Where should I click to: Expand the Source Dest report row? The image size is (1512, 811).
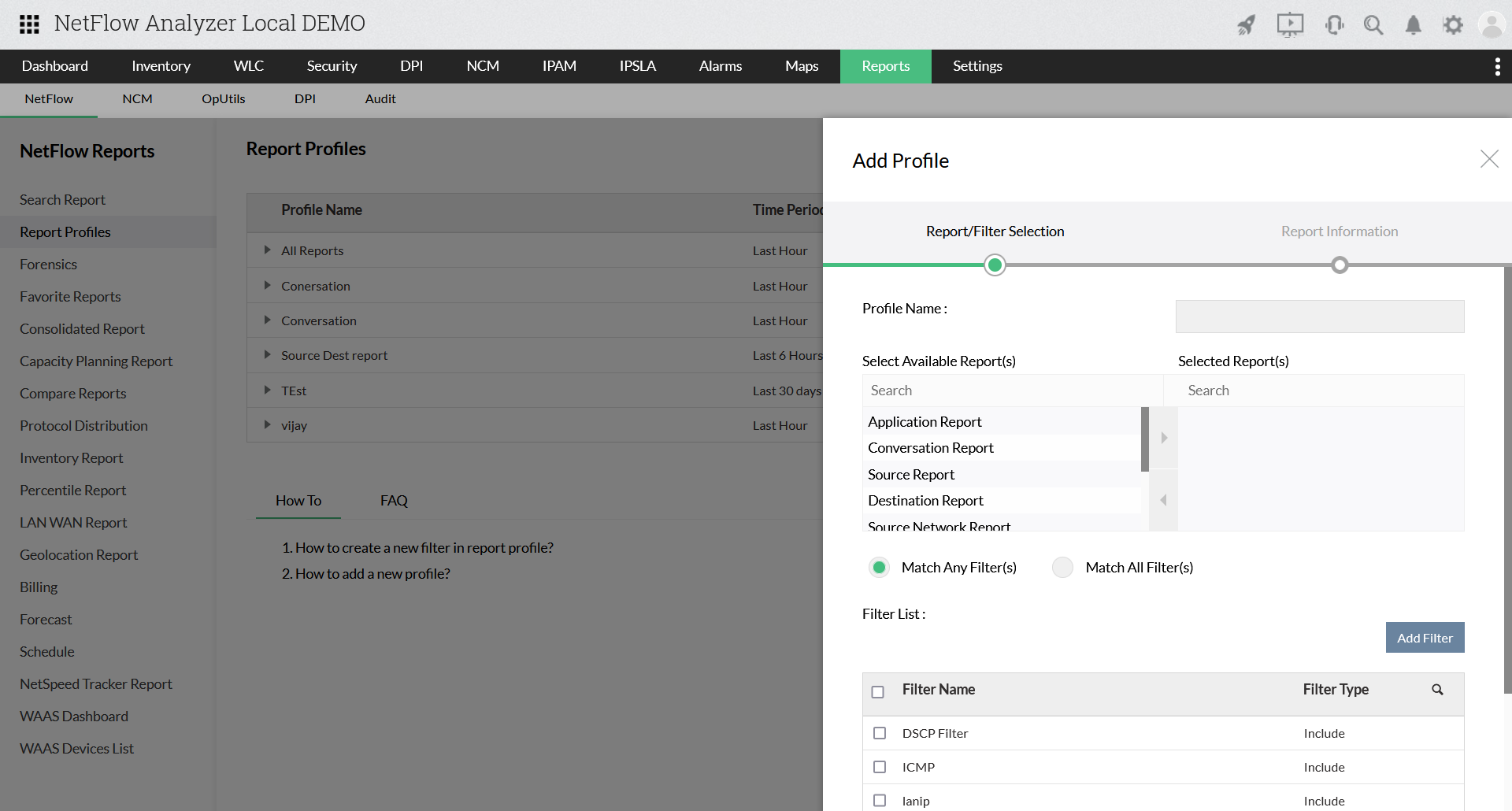point(267,355)
